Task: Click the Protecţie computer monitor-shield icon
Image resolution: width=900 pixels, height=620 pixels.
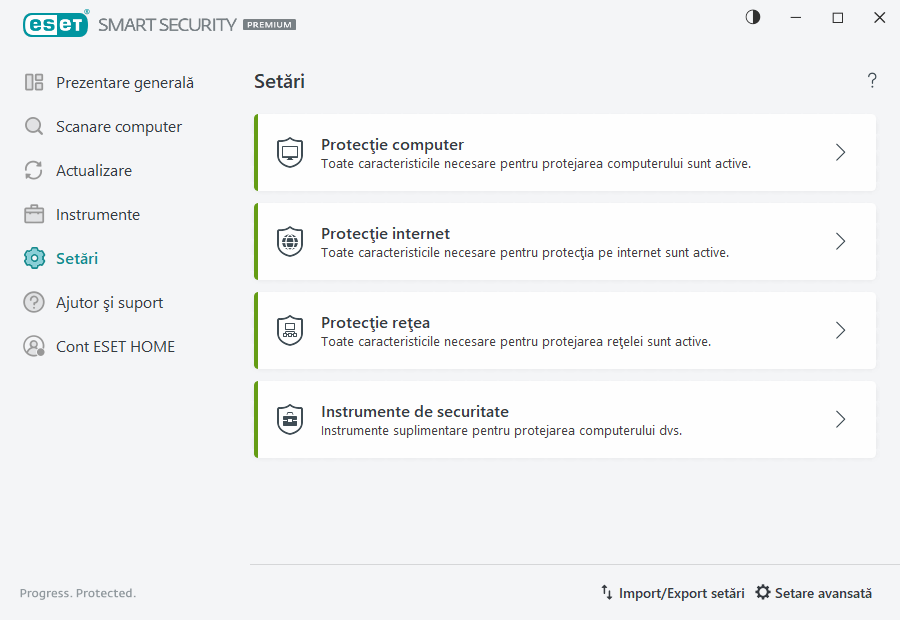Action: [290, 152]
